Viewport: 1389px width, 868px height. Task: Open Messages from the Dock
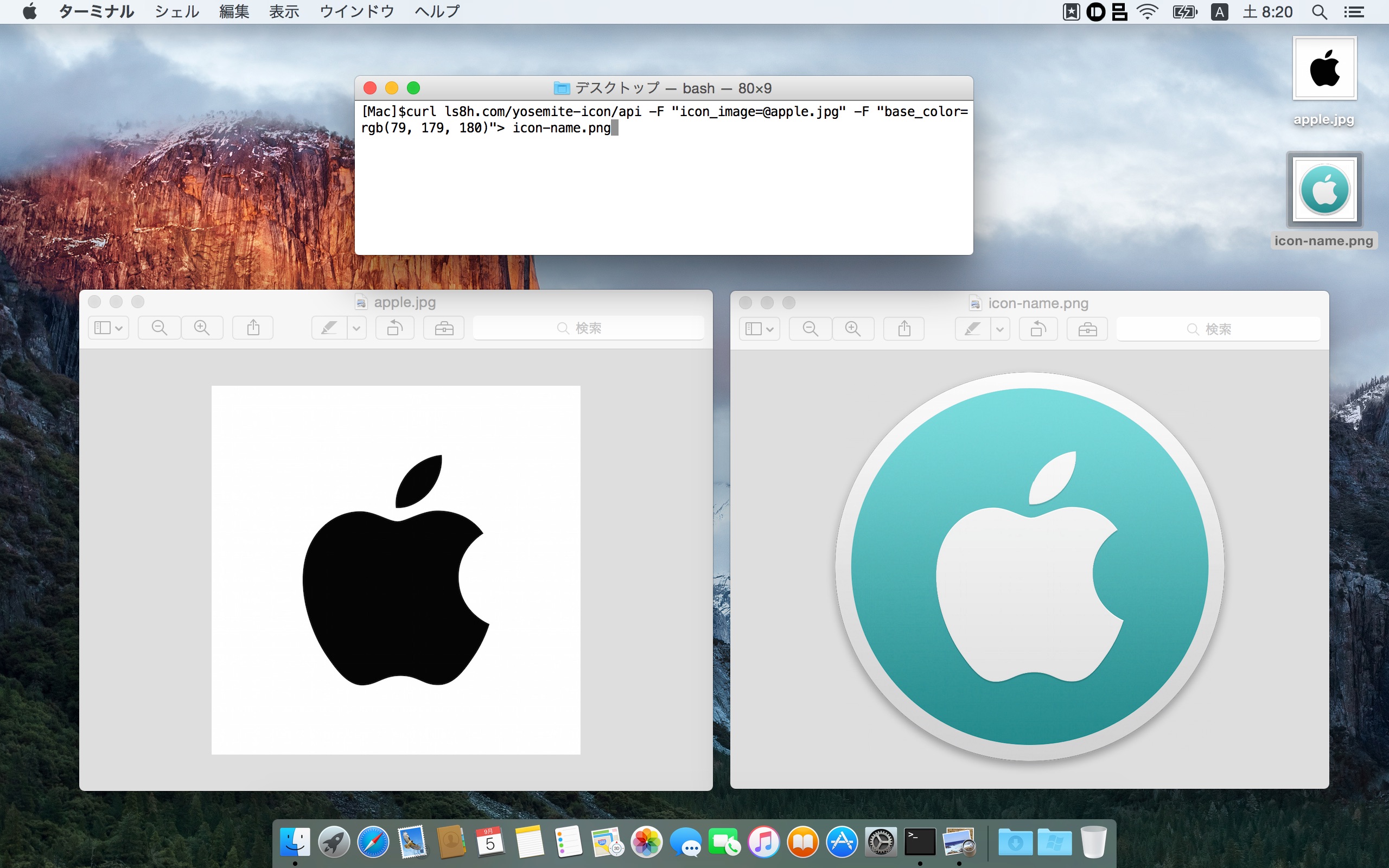(x=686, y=842)
